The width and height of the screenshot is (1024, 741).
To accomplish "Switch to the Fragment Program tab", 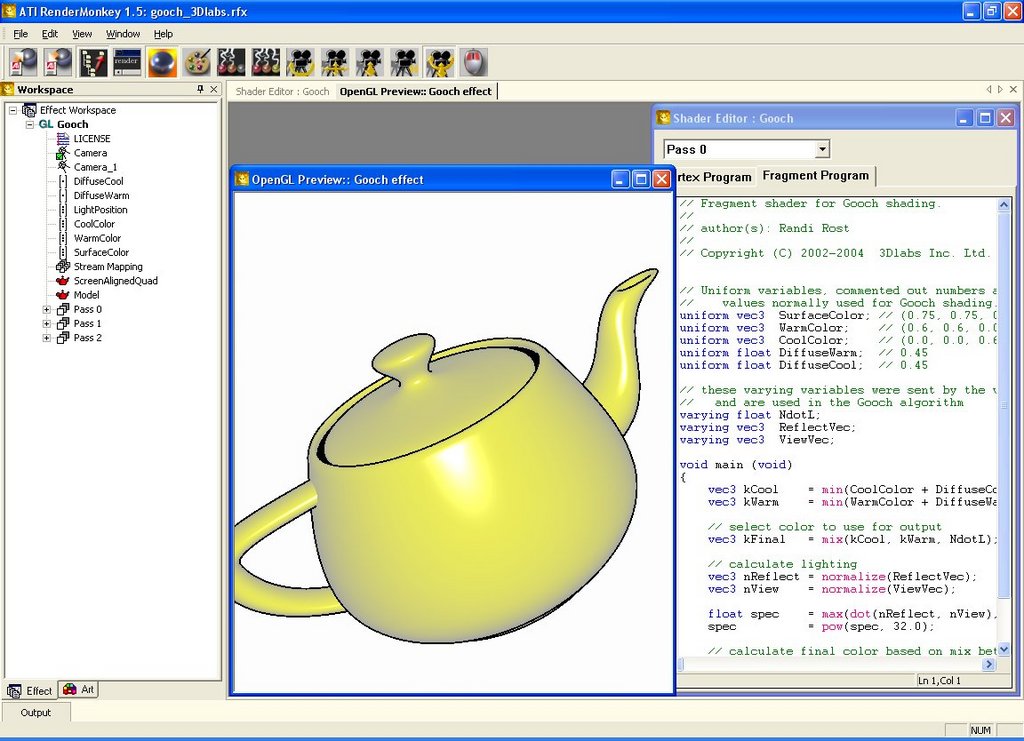I will click(815, 176).
